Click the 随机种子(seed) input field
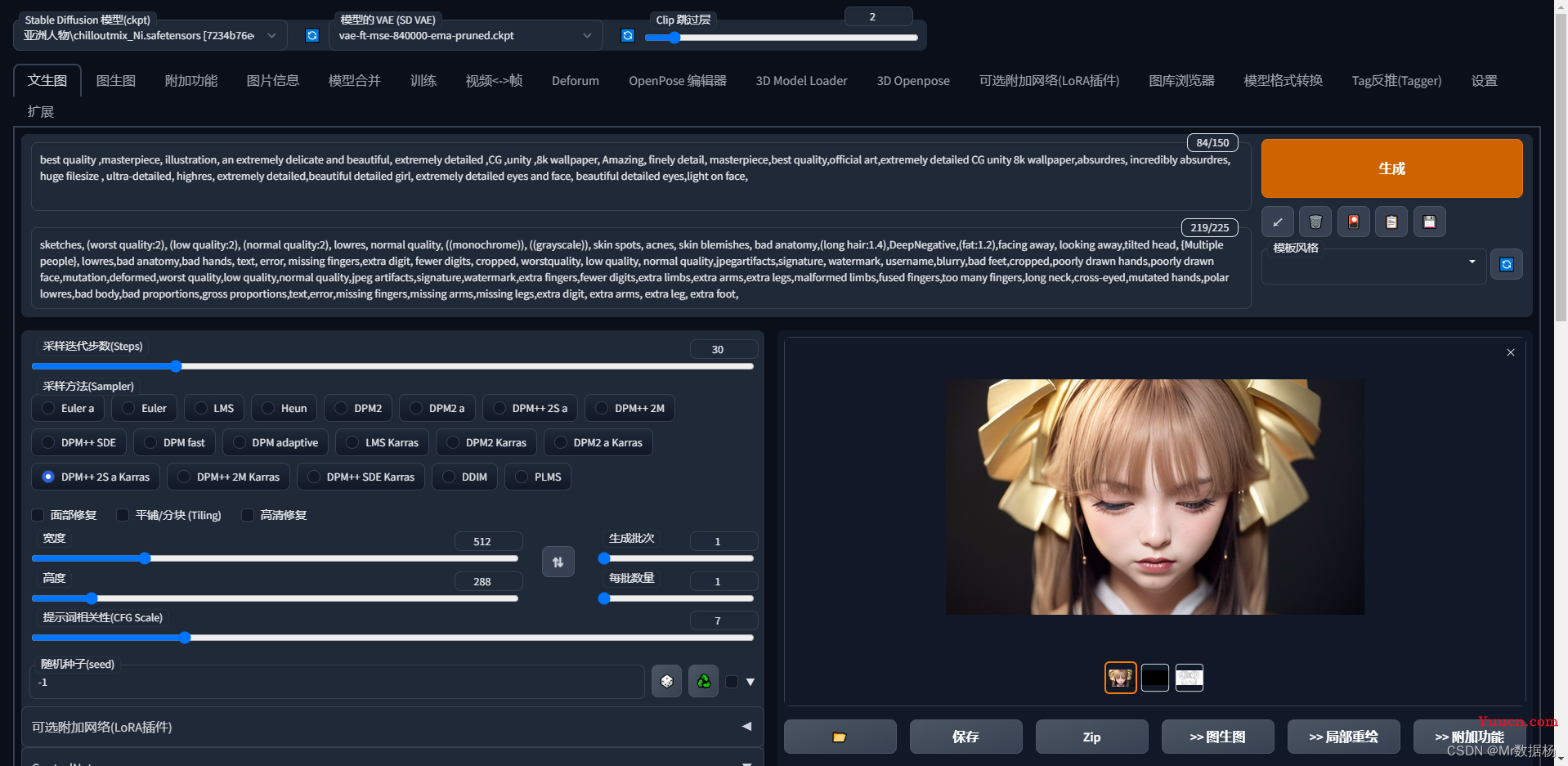This screenshot has width=1568, height=766. coord(338,682)
